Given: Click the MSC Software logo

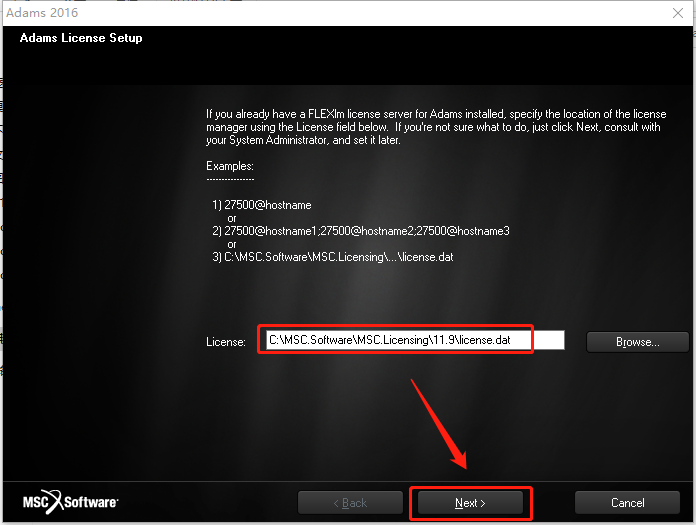Looking at the screenshot, I should (x=71, y=502).
